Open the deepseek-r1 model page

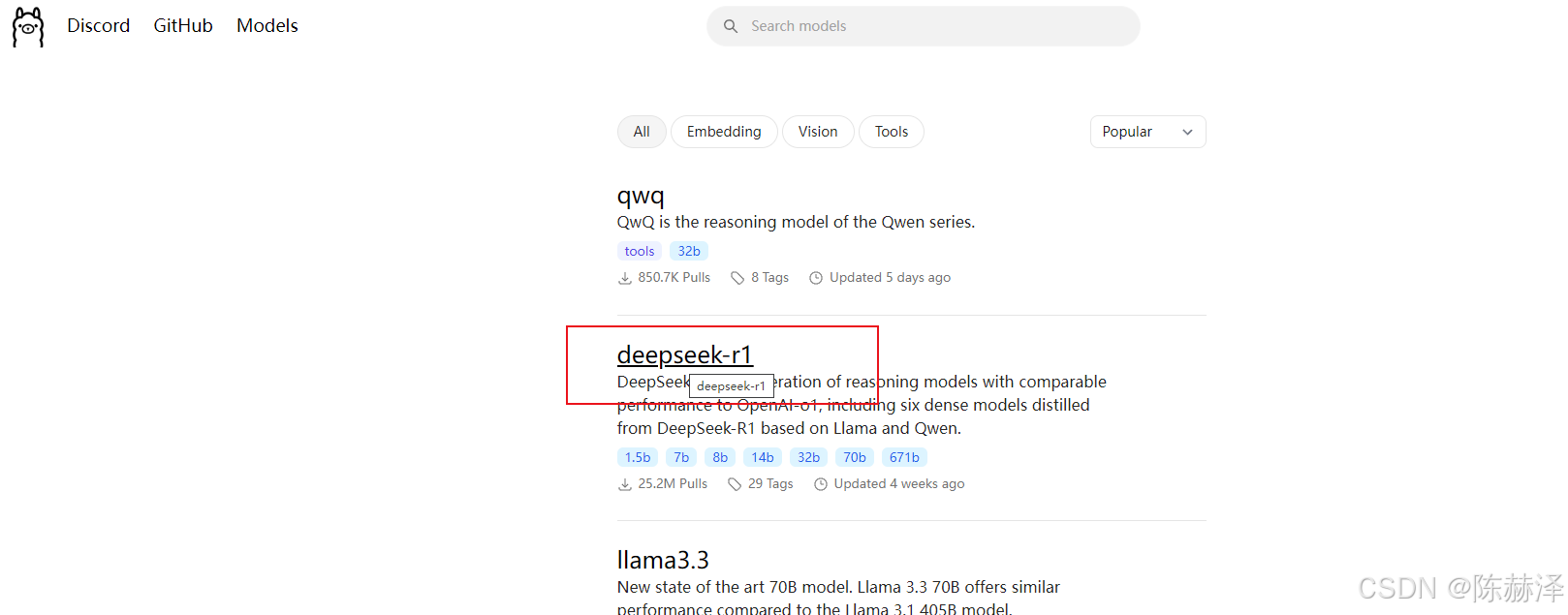click(x=685, y=354)
